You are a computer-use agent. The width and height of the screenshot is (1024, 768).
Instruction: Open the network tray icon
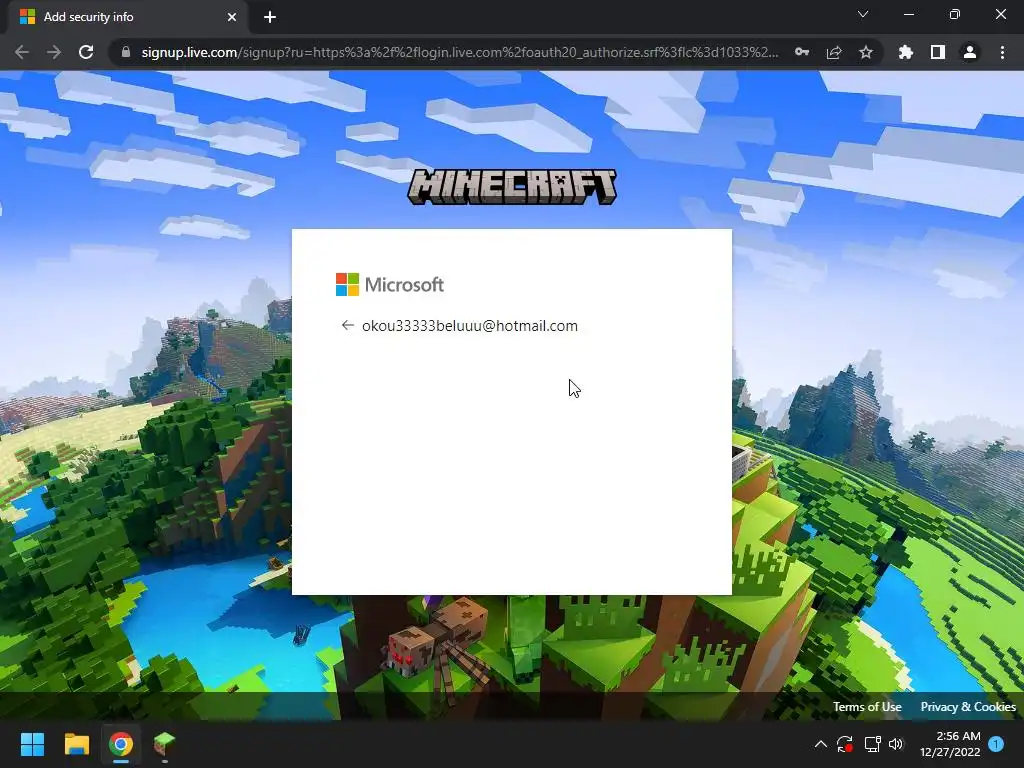pyautogui.click(x=872, y=744)
